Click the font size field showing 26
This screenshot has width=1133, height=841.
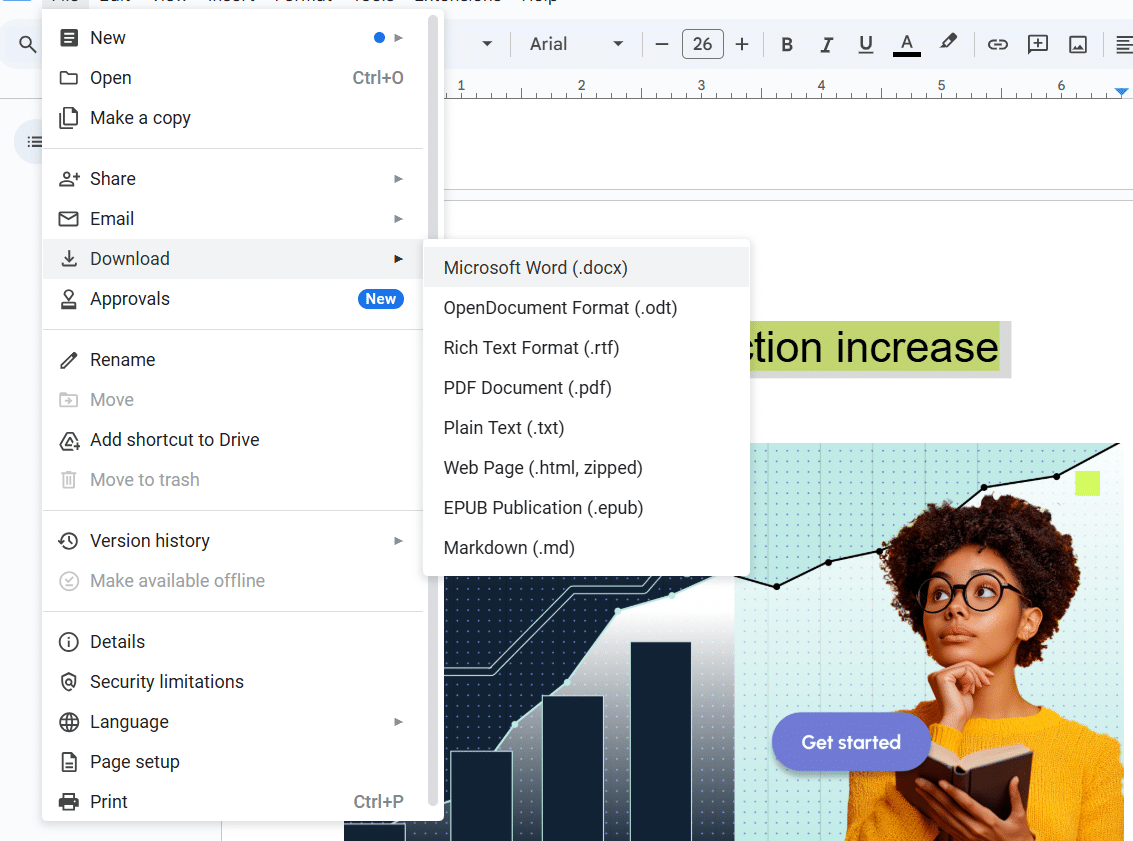[x=702, y=45]
